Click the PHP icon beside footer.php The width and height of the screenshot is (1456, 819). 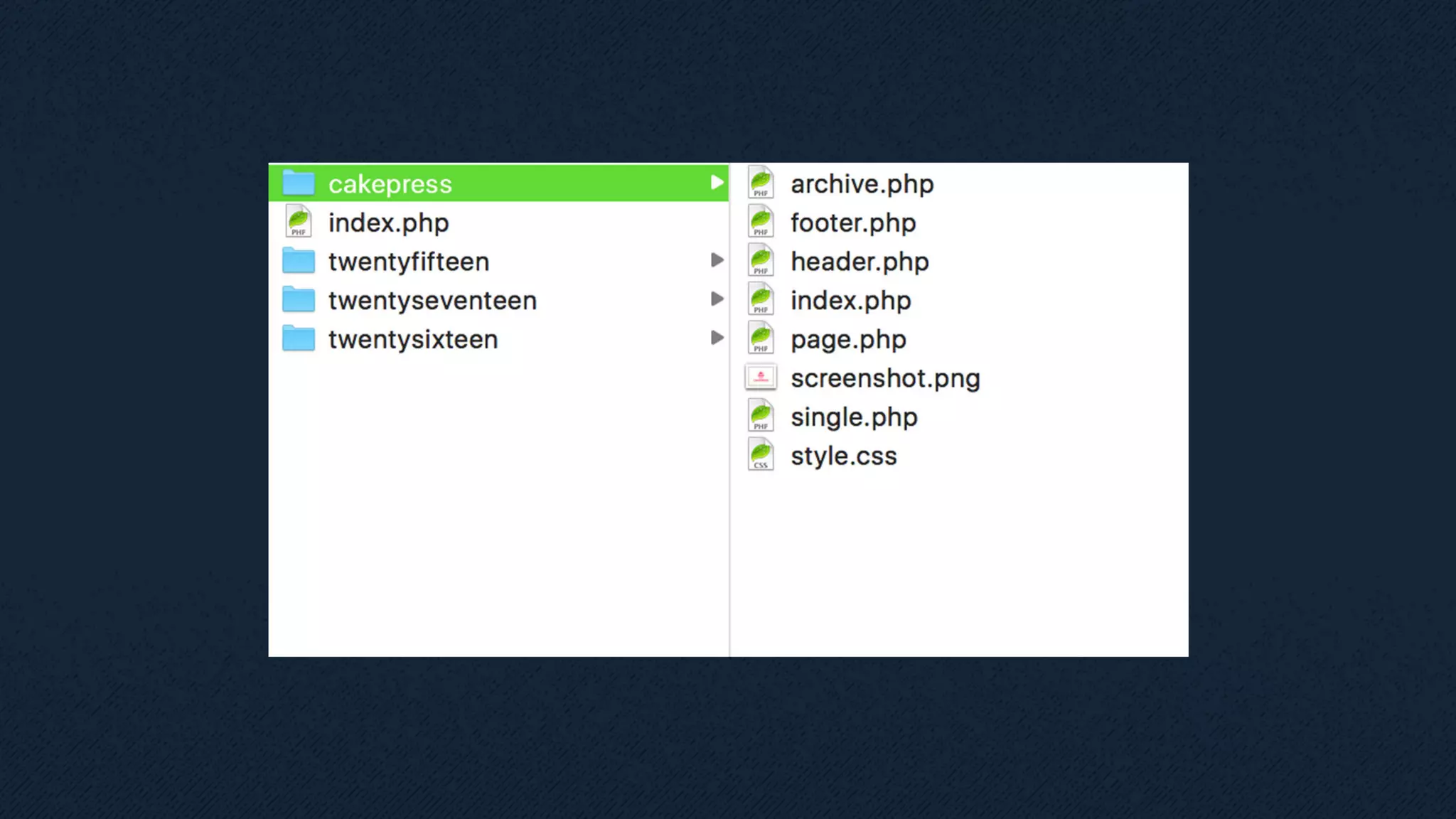click(x=761, y=223)
